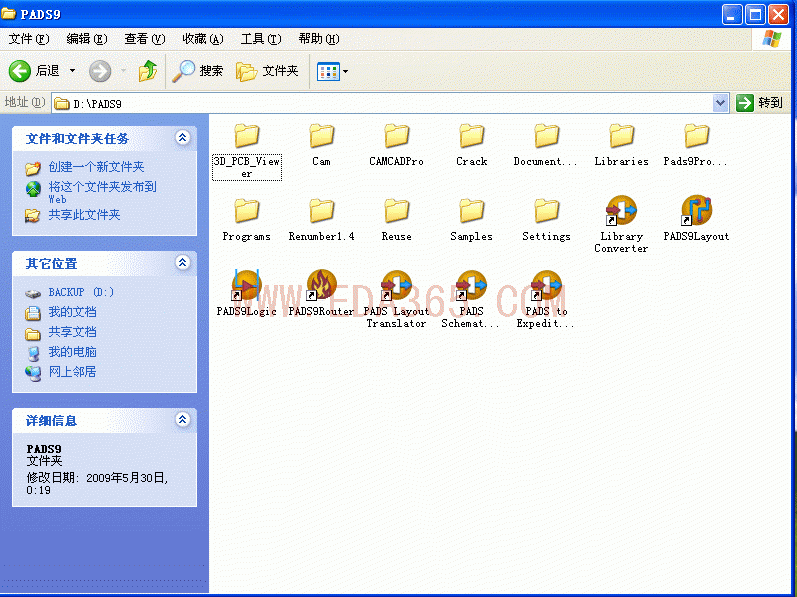797x597 pixels.
Task: Select the PADS9Router shortcut icon
Action: tap(321, 285)
